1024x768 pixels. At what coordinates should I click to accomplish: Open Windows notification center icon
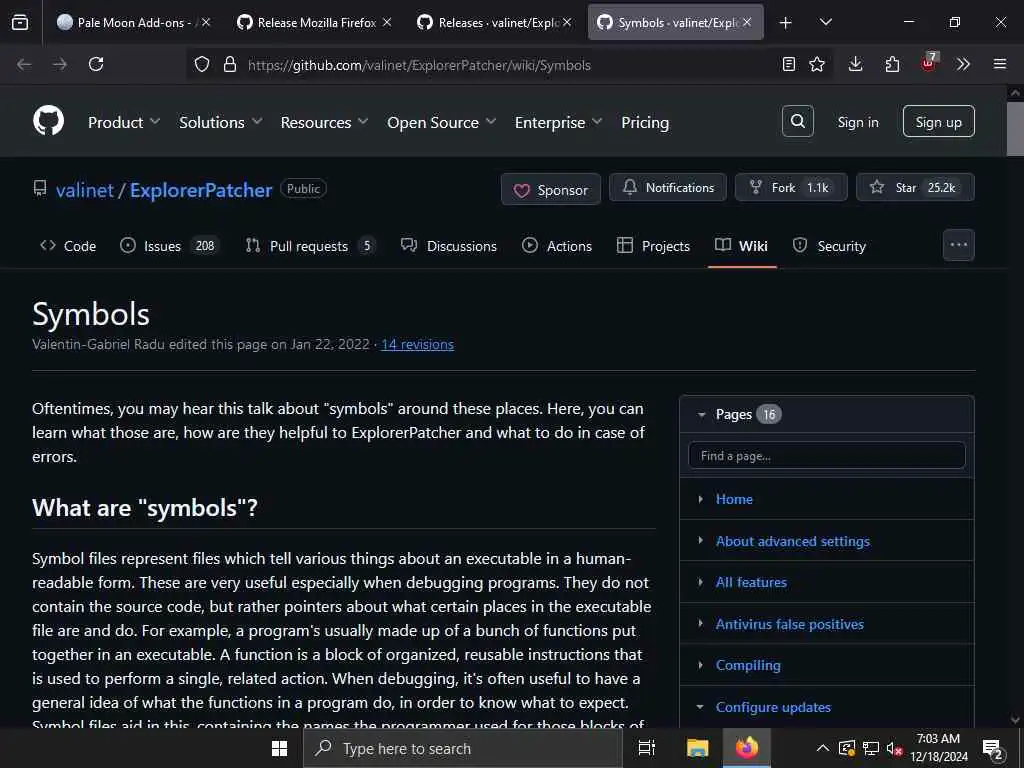pyautogui.click(x=992, y=750)
